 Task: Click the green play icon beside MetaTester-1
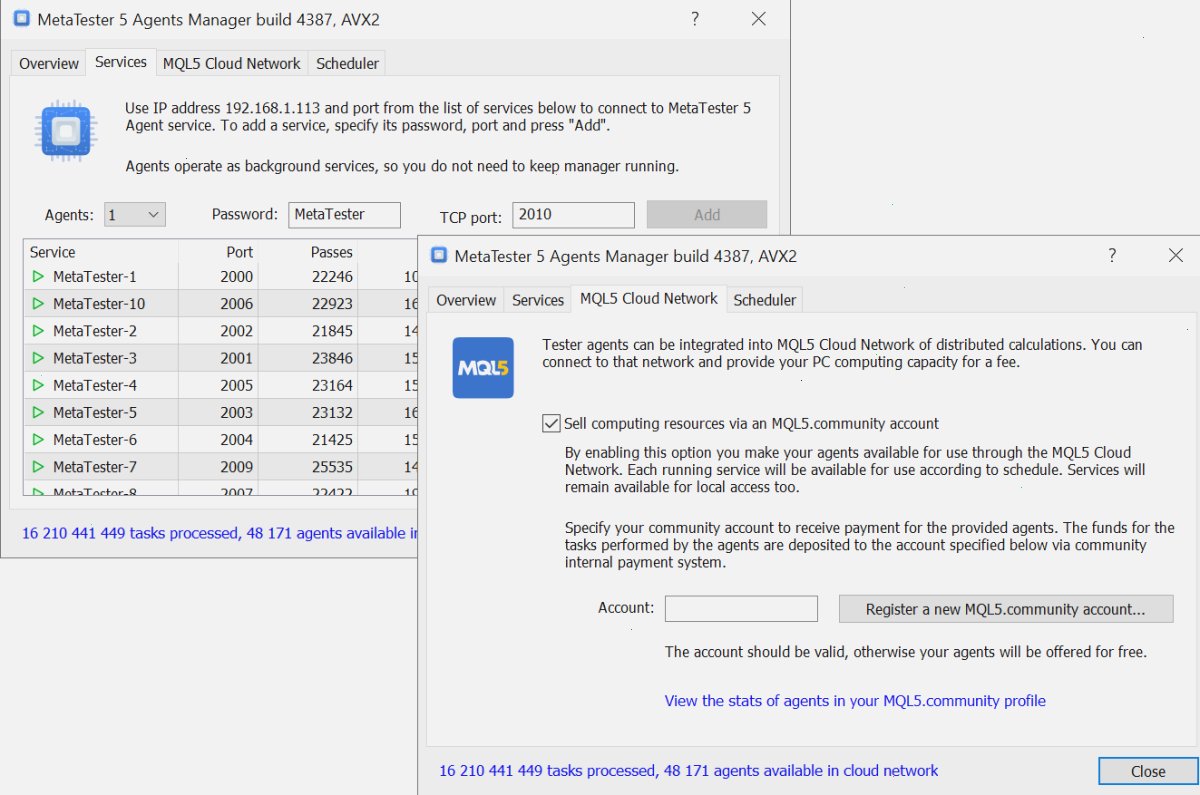[38, 276]
